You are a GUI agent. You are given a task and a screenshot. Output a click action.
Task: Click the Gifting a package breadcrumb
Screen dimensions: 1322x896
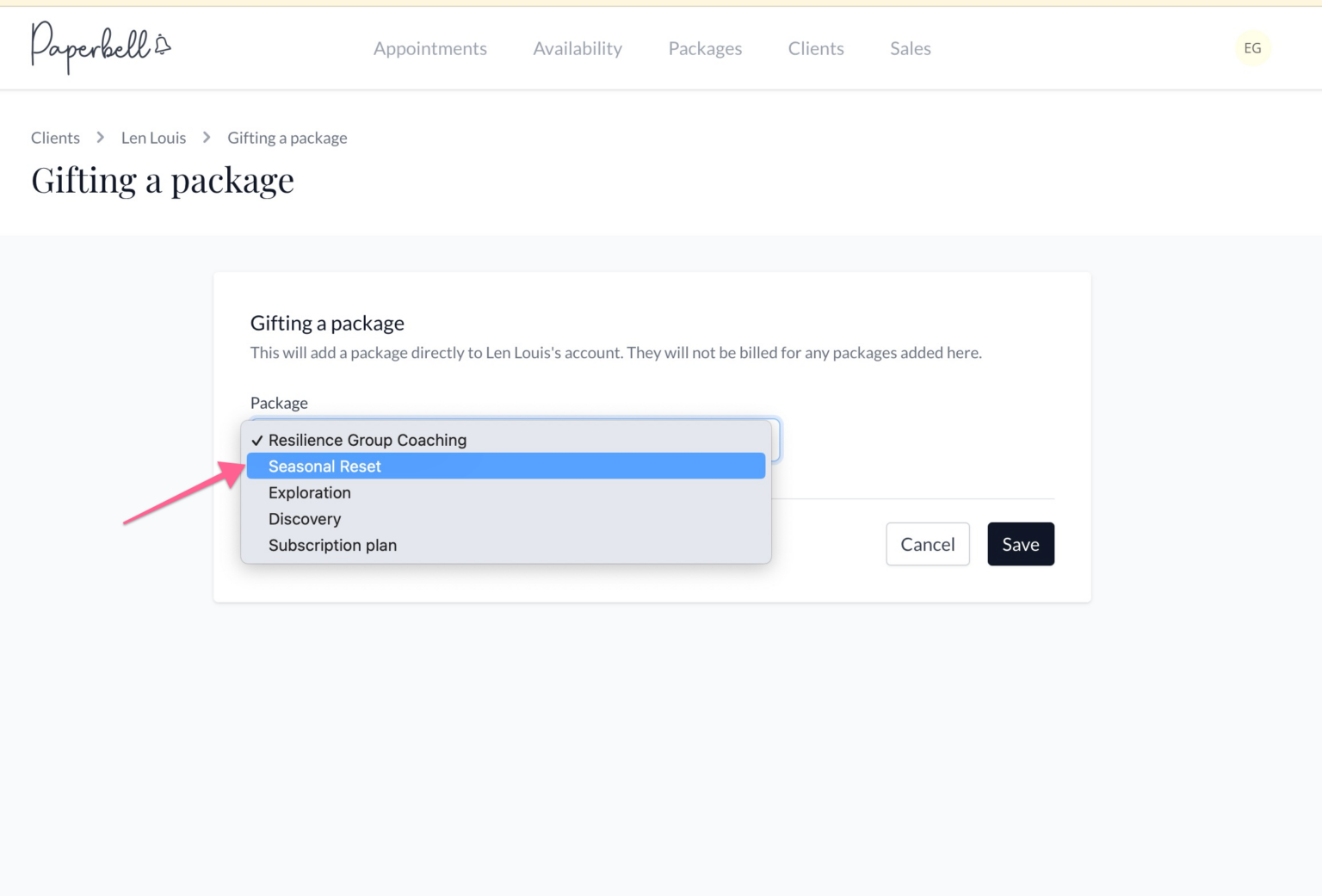(287, 138)
